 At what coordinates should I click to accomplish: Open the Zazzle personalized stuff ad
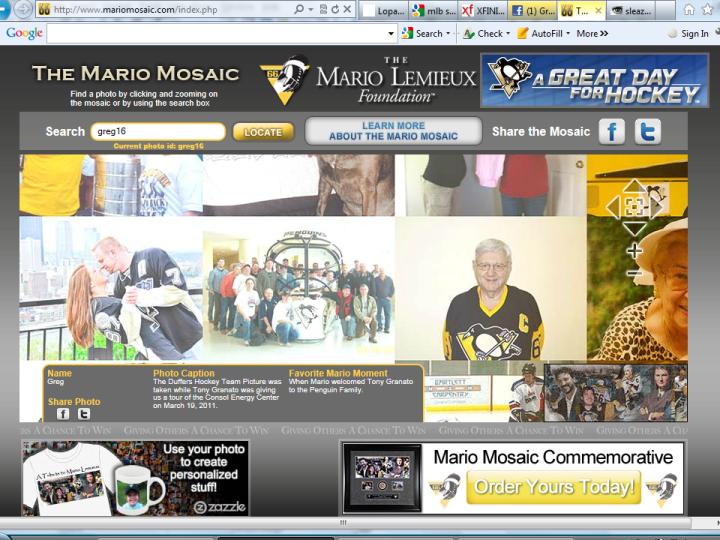pos(135,478)
